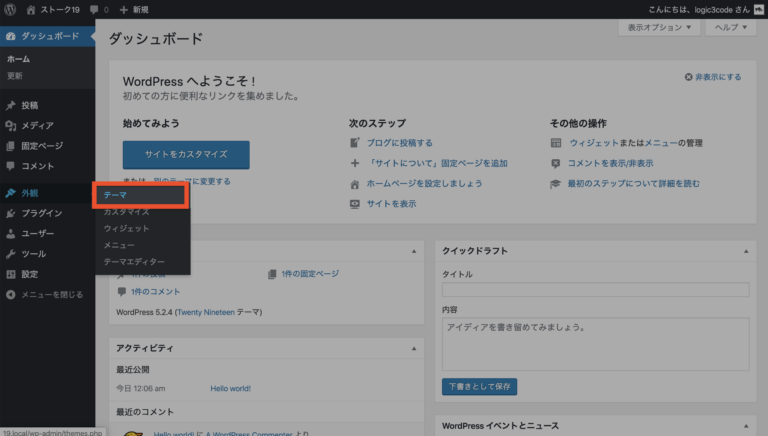Open the Hello world! post link
Image resolution: width=768 pixels, height=436 pixels.
pos(231,388)
